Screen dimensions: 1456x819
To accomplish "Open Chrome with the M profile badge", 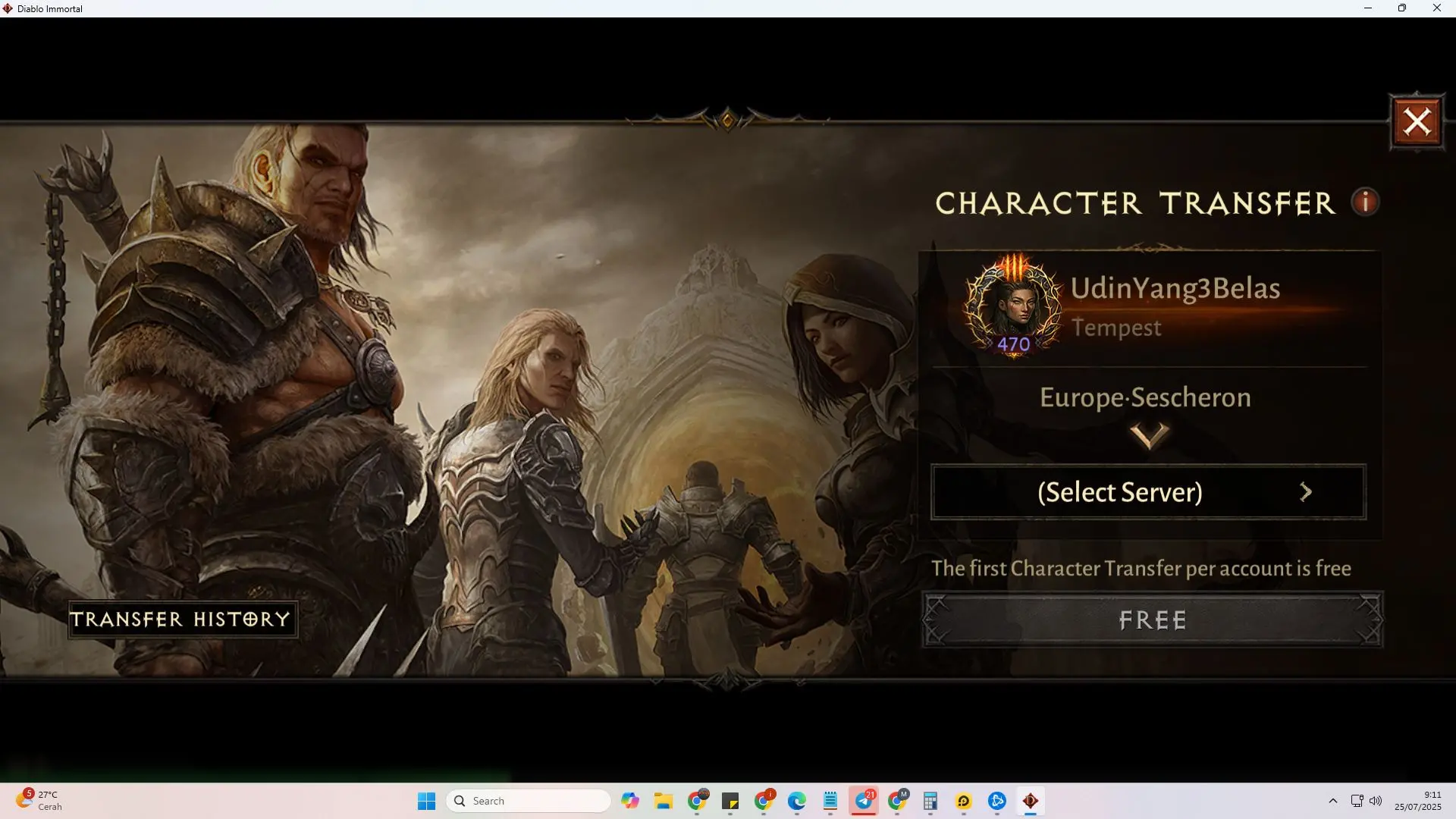I will pyautogui.click(x=897, y=801).
